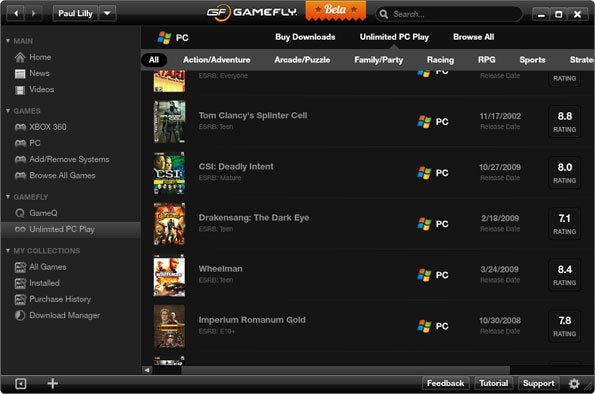Click the search magnifier icon
The image size is (595, 394).
(384, 14)
